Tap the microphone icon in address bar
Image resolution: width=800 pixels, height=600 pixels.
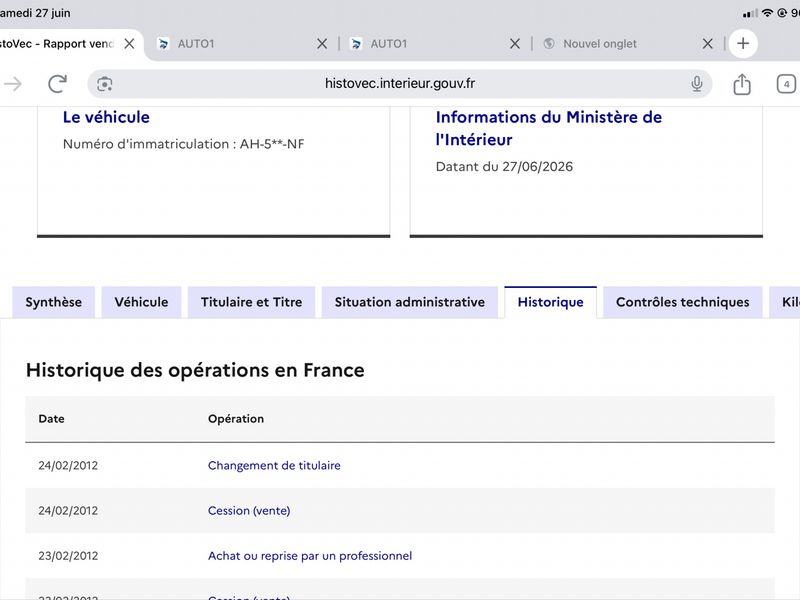tap(696, 84)
